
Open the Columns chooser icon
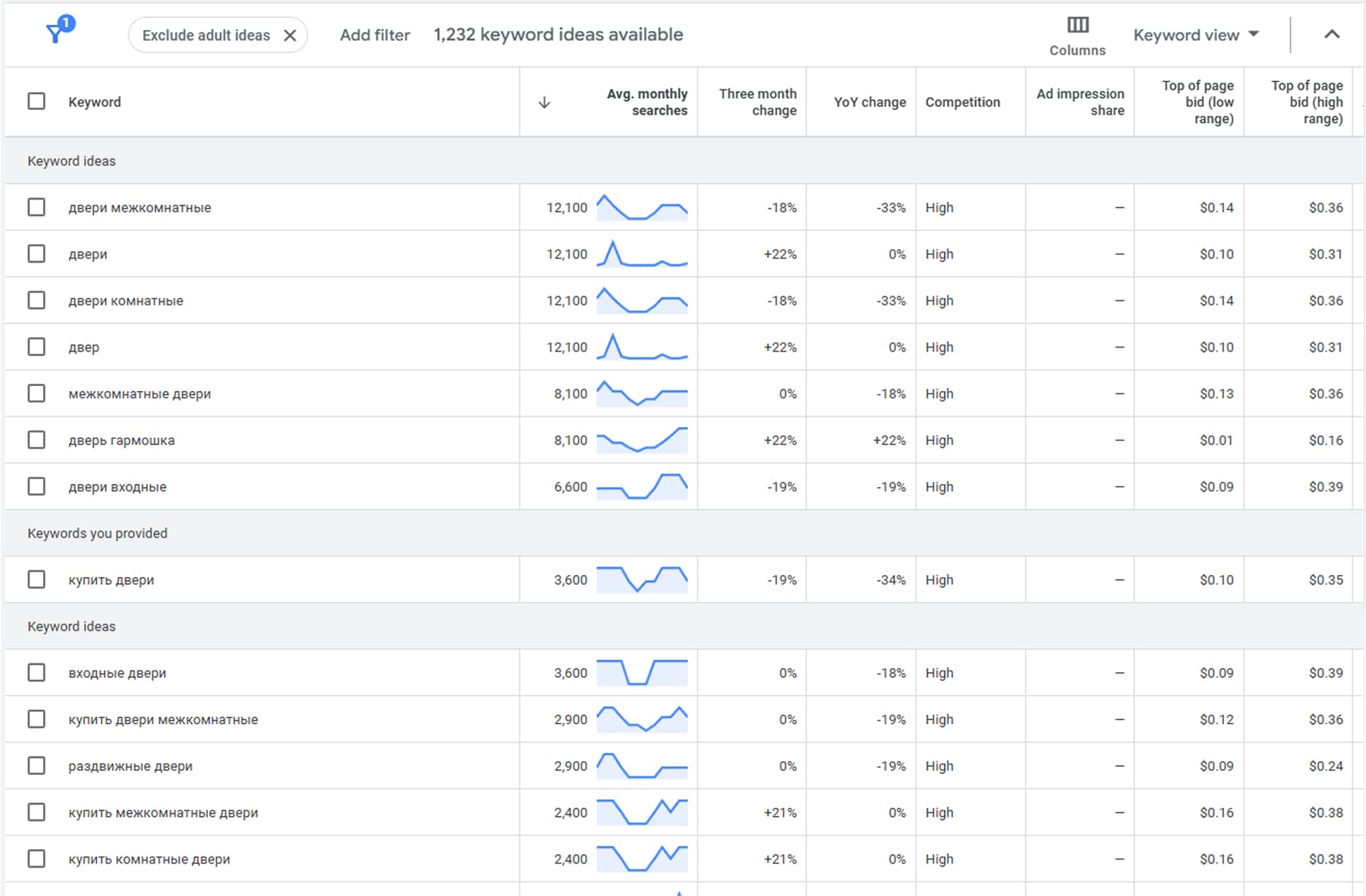pos(1077,25)
